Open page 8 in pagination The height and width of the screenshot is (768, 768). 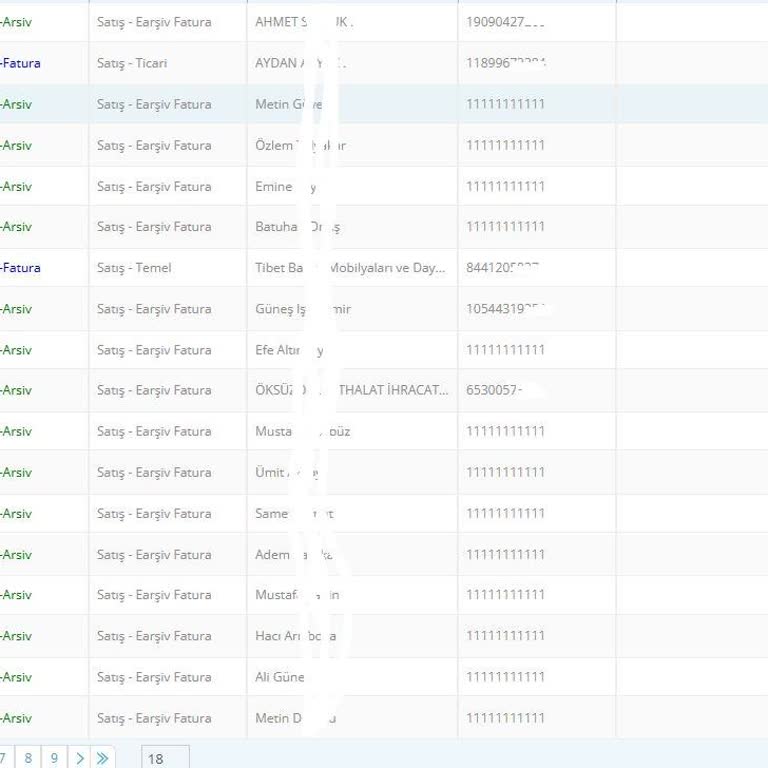tap(28, 758)
